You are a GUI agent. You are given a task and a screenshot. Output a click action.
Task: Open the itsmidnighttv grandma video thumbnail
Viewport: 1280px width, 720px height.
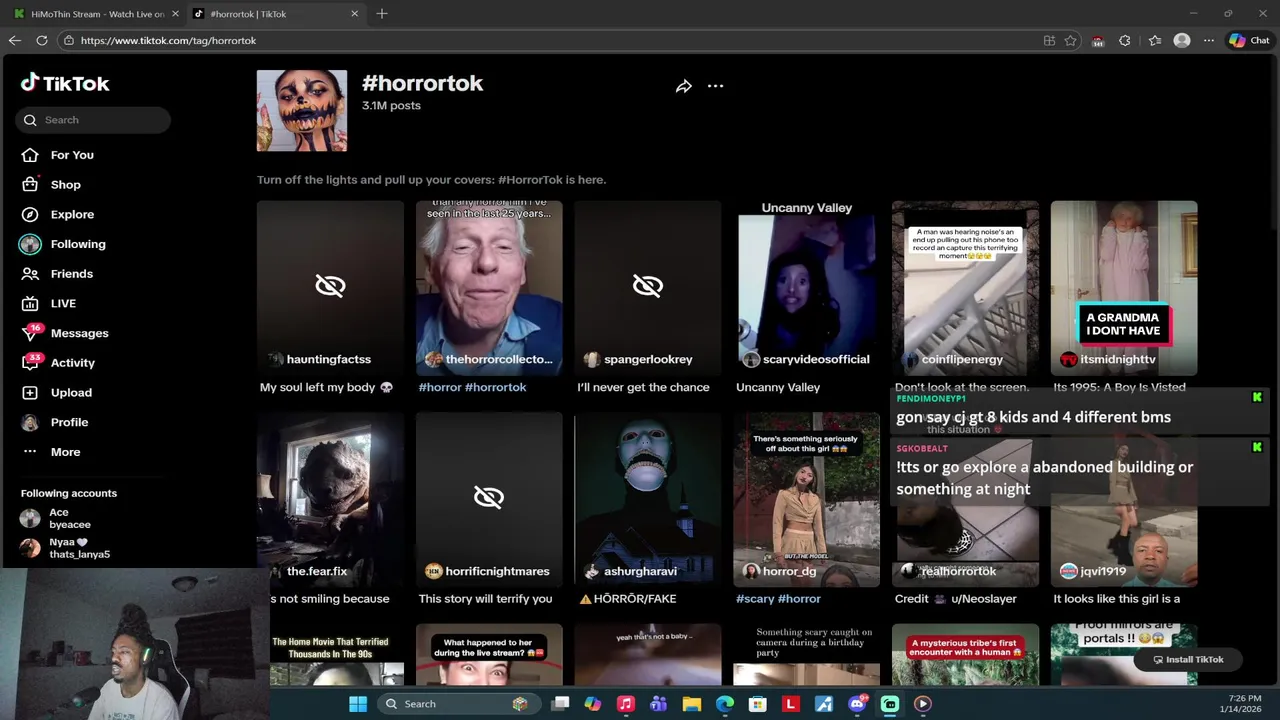pyautogui.click(x=1124, y=288)
